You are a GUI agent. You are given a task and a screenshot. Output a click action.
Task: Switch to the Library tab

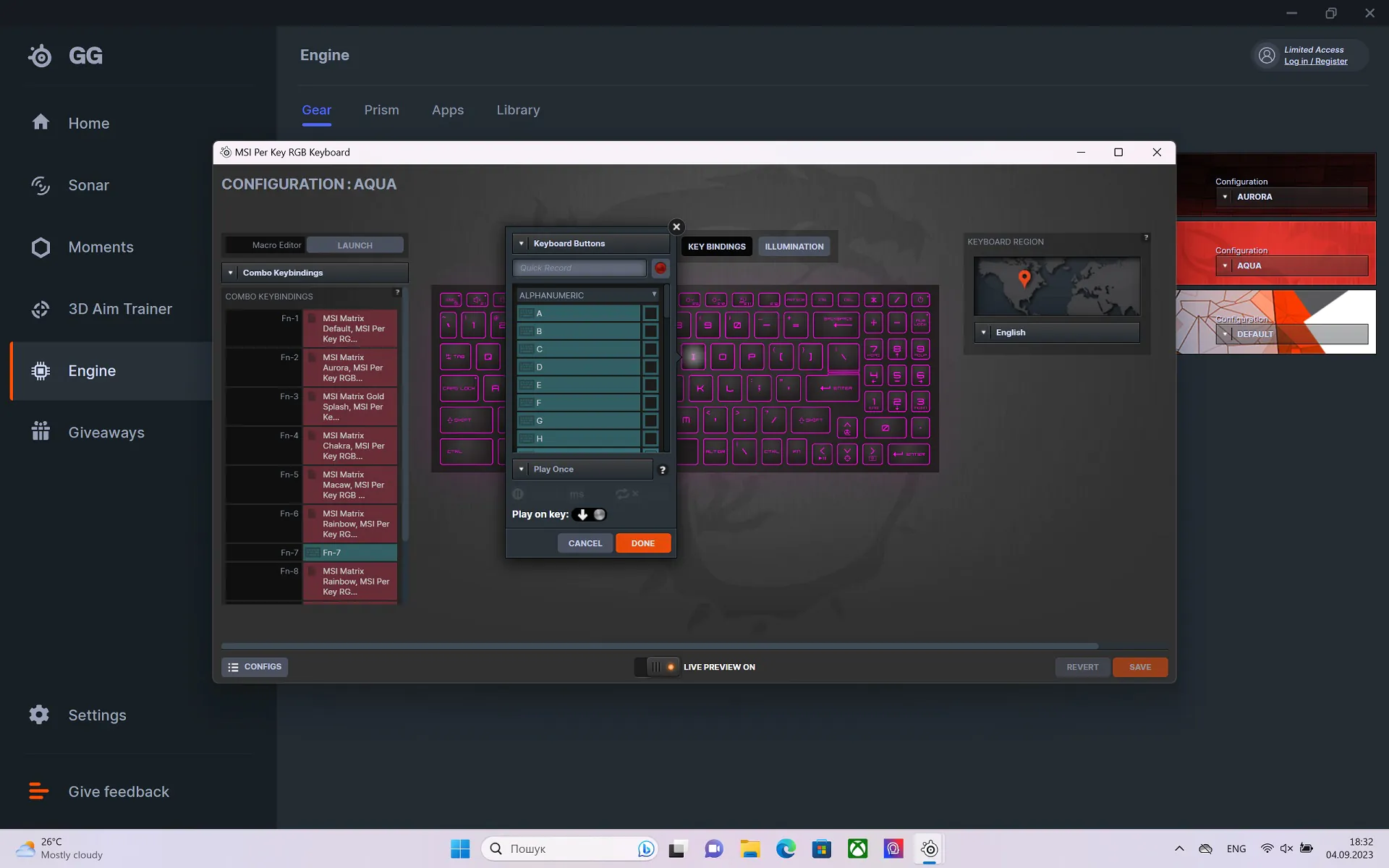518,110
